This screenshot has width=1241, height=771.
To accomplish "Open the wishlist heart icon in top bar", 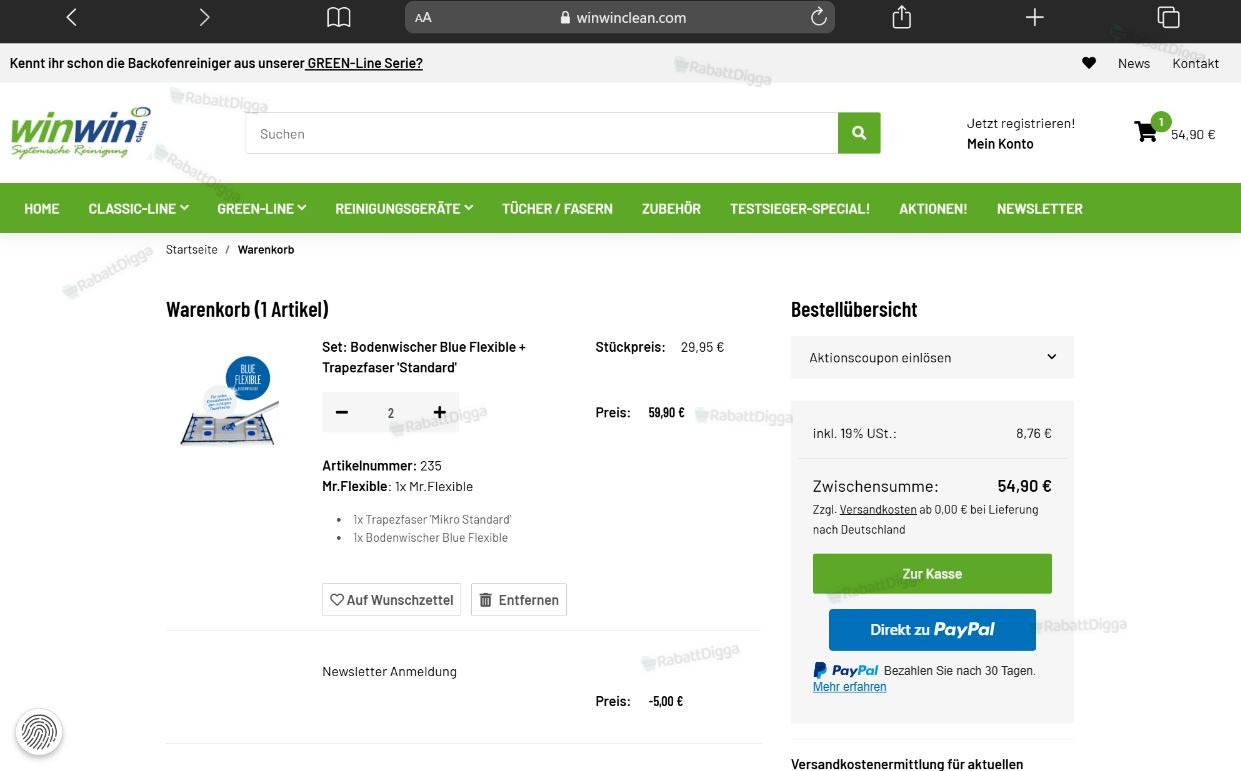I will [1089, 63].
